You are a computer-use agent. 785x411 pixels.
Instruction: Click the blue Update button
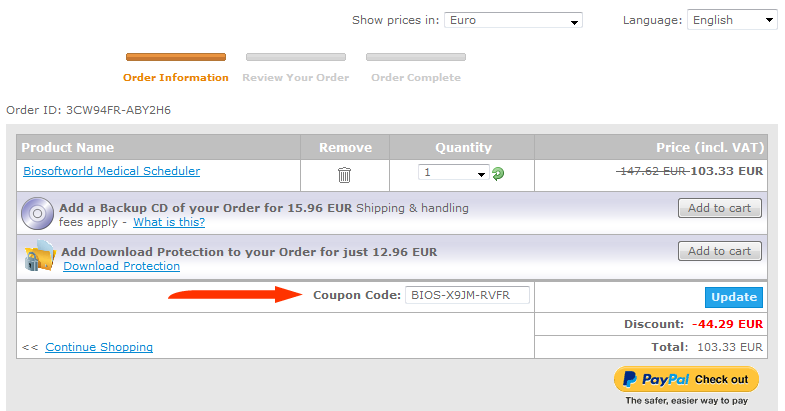click(x=734, y=297)
